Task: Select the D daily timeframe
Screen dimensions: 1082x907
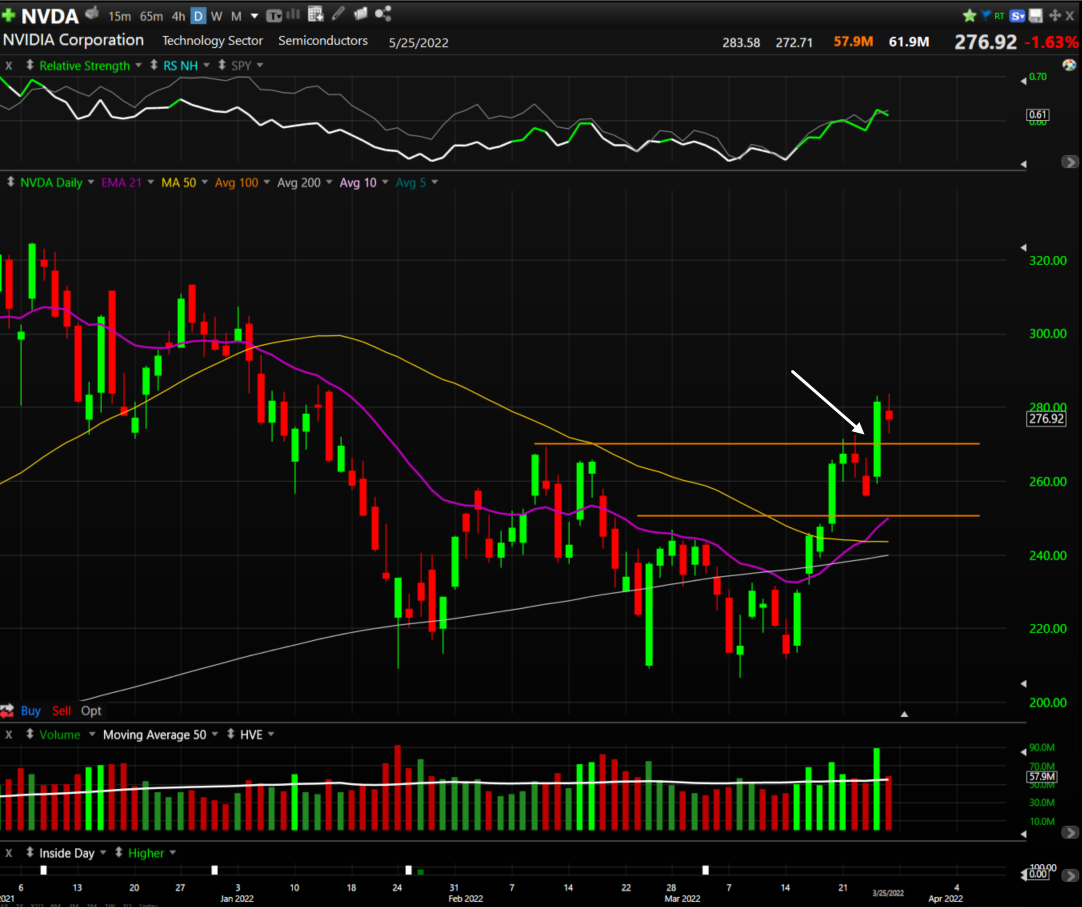Action: pos(198,16)
